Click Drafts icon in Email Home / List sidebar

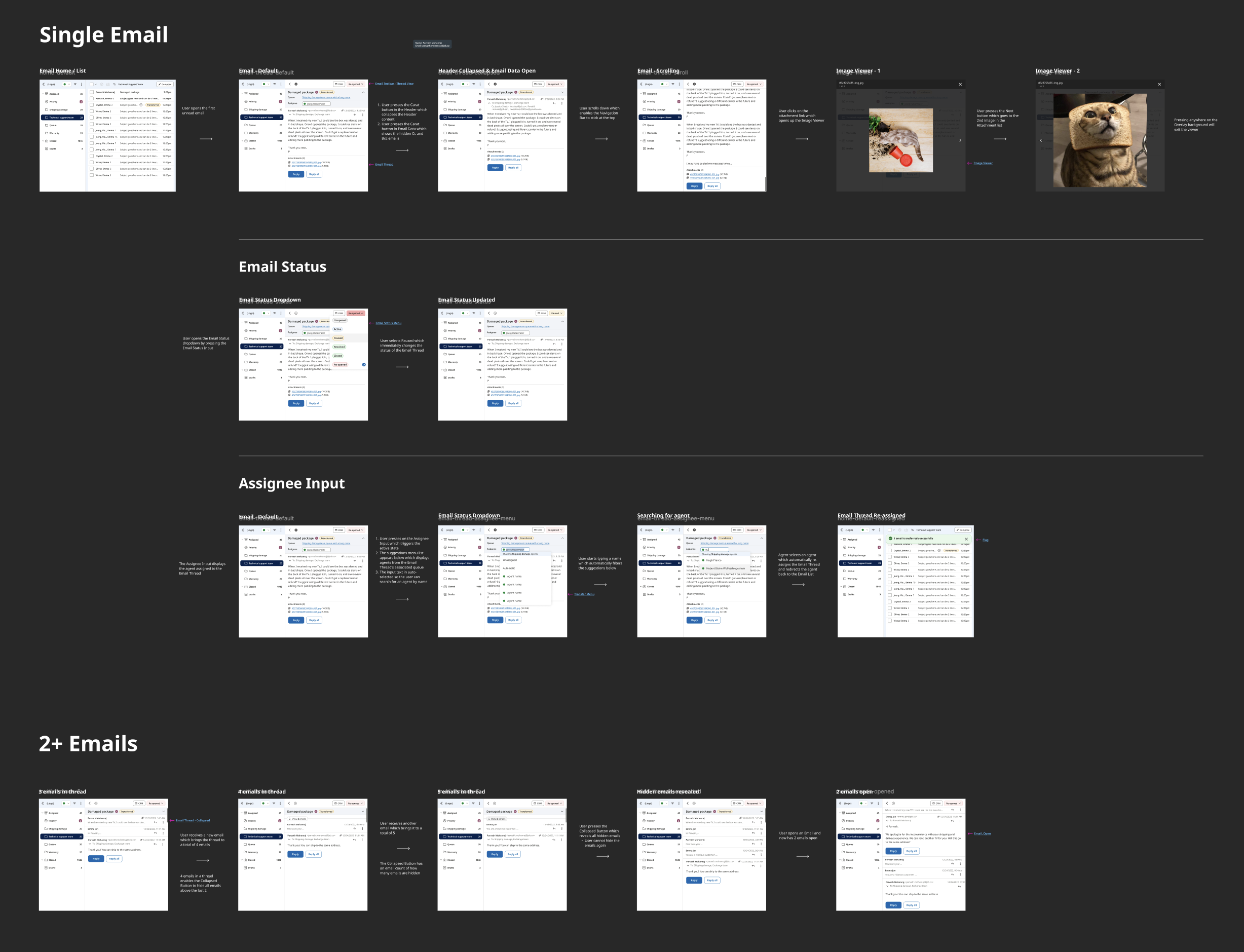click(x=47, y=149)
